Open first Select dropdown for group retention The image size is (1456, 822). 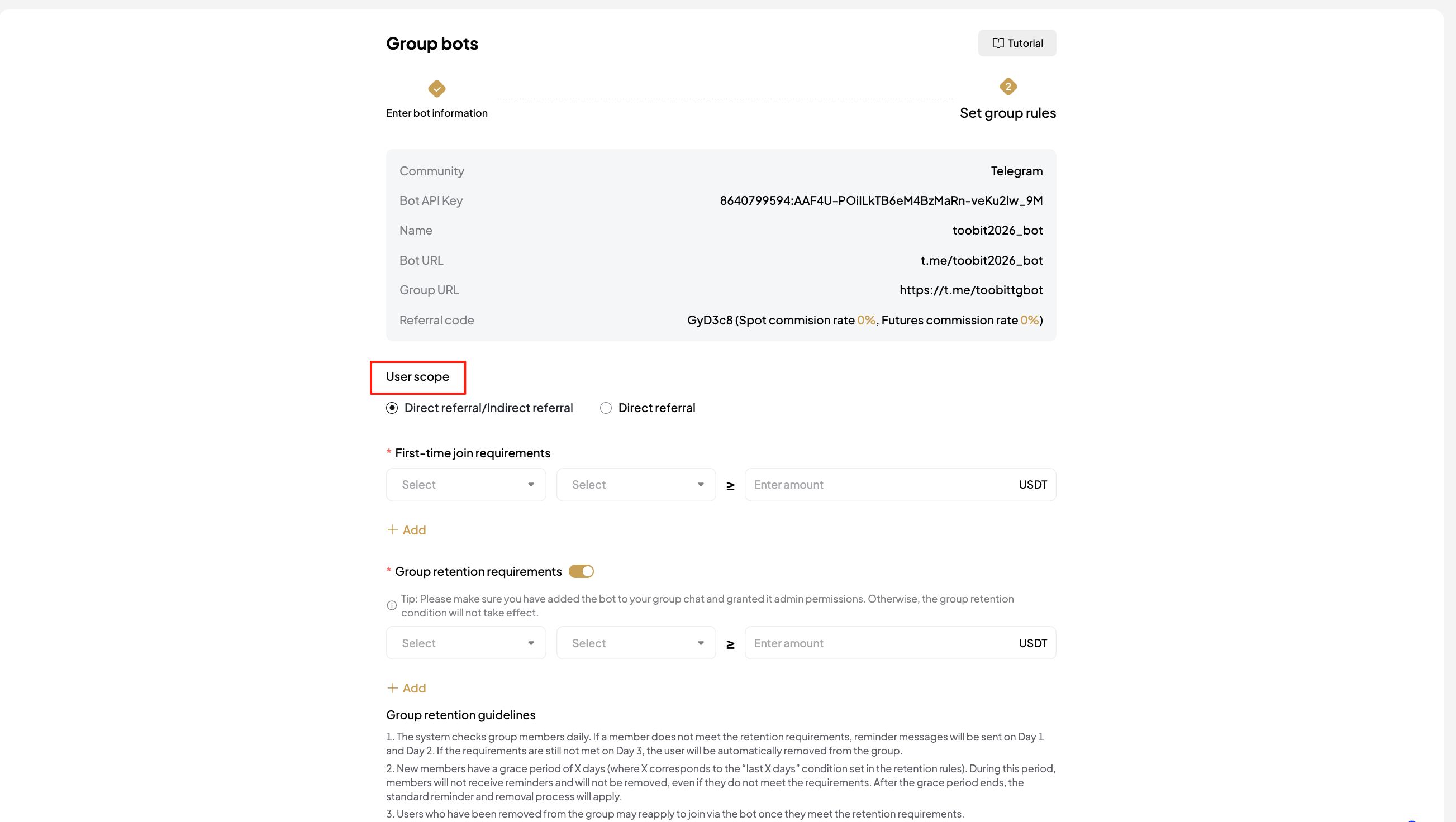pyautogui.click(x=466, y=643)
